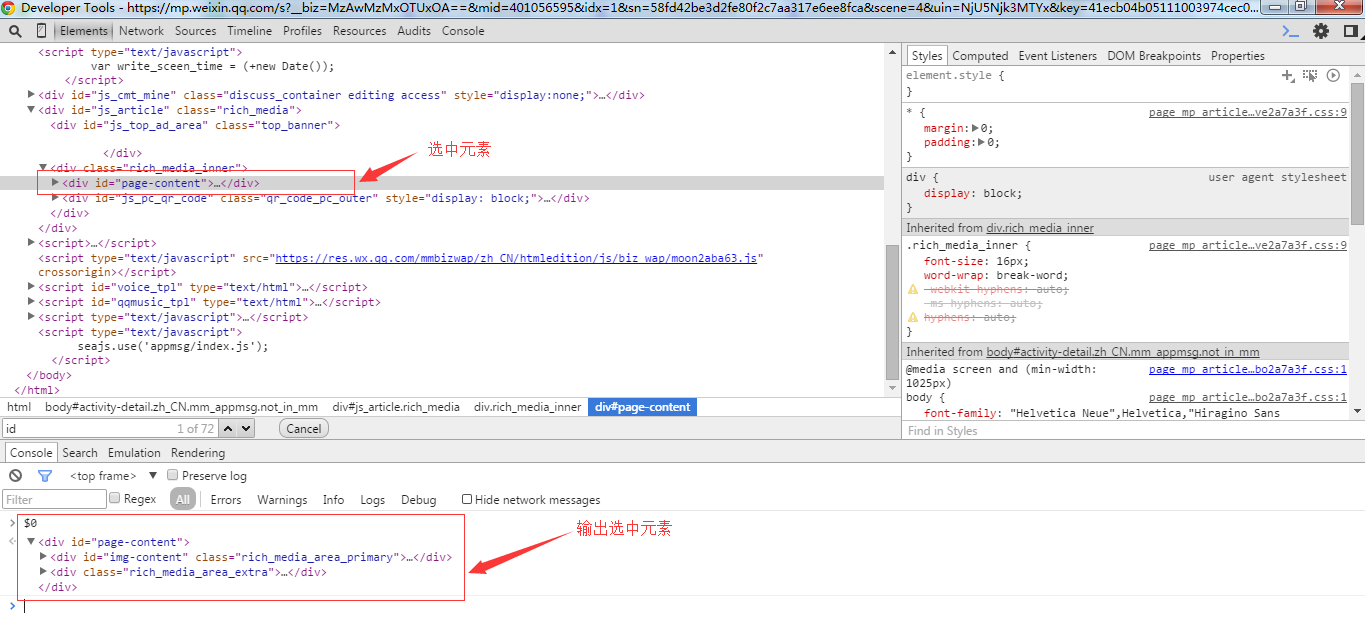Image resolution: width=1365 pixels, height=620 pixels.
Task: Click Find in Styles input
Action: 1126,431
